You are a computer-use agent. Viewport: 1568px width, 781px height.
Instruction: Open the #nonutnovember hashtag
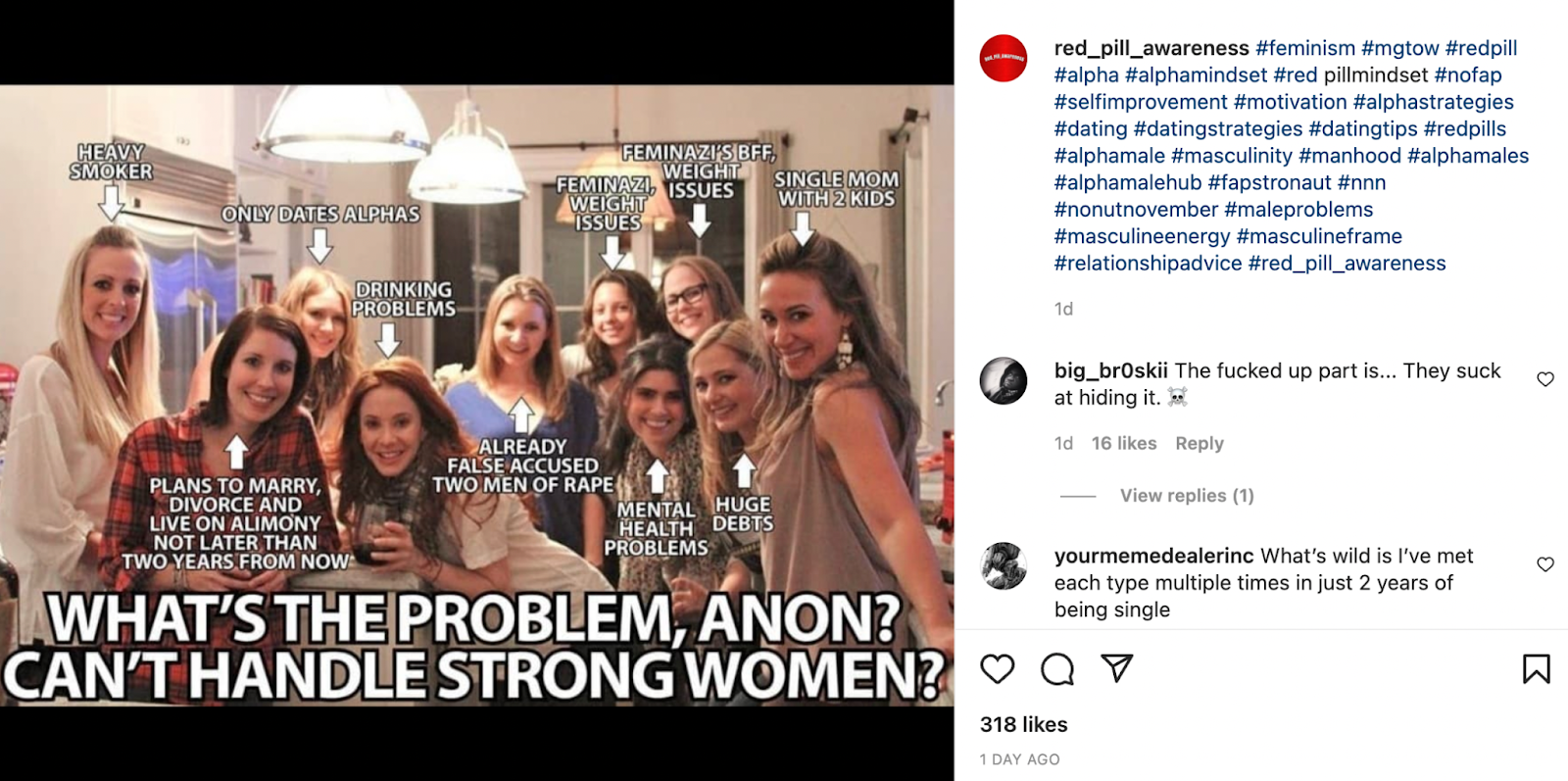[x=1136, y=210]
